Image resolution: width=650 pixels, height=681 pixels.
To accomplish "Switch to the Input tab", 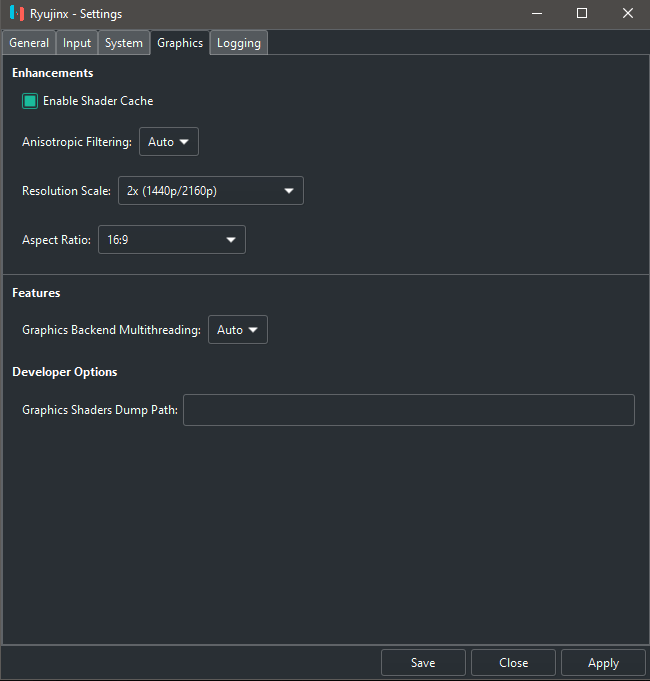I will [77, 43].
